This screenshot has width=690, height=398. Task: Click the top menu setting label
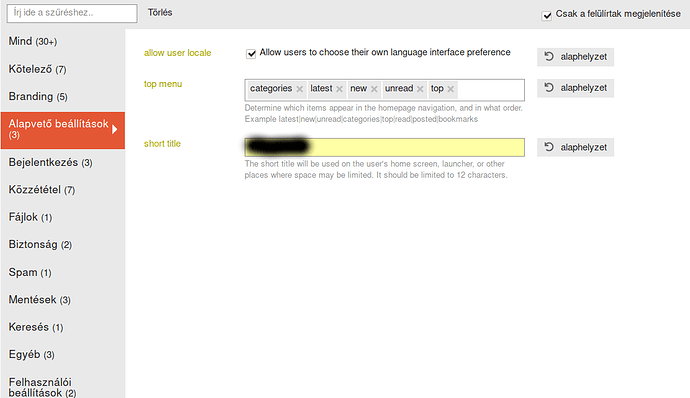click(163, 84)
